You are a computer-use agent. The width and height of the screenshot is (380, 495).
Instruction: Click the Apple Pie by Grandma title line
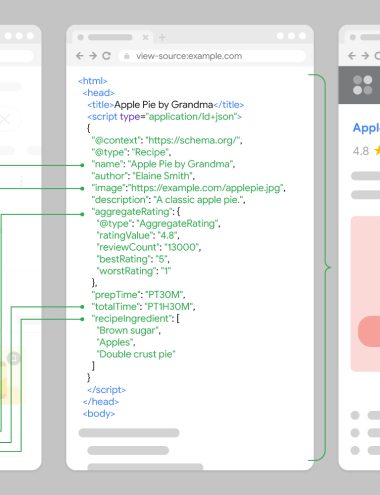166,105
